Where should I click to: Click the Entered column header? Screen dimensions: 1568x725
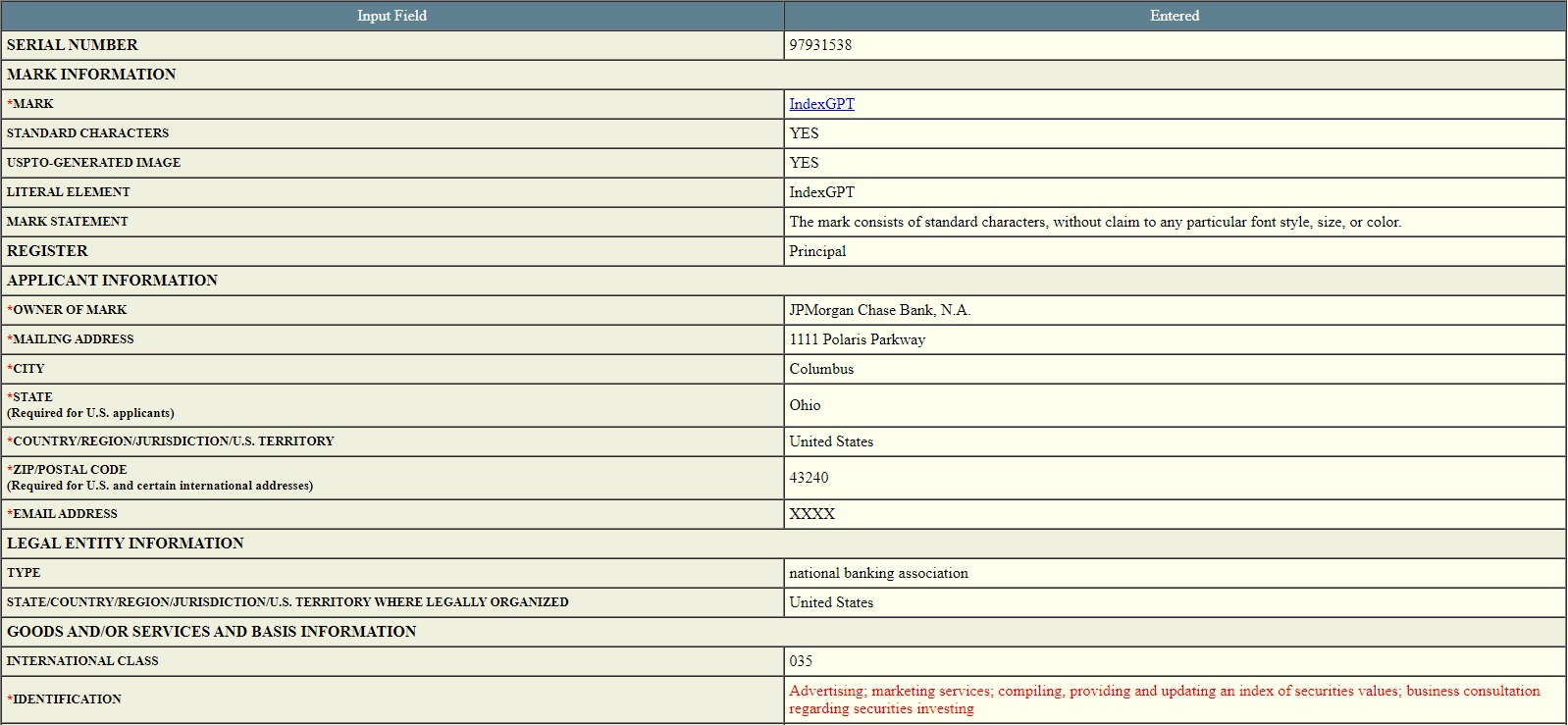[1175, 16]
